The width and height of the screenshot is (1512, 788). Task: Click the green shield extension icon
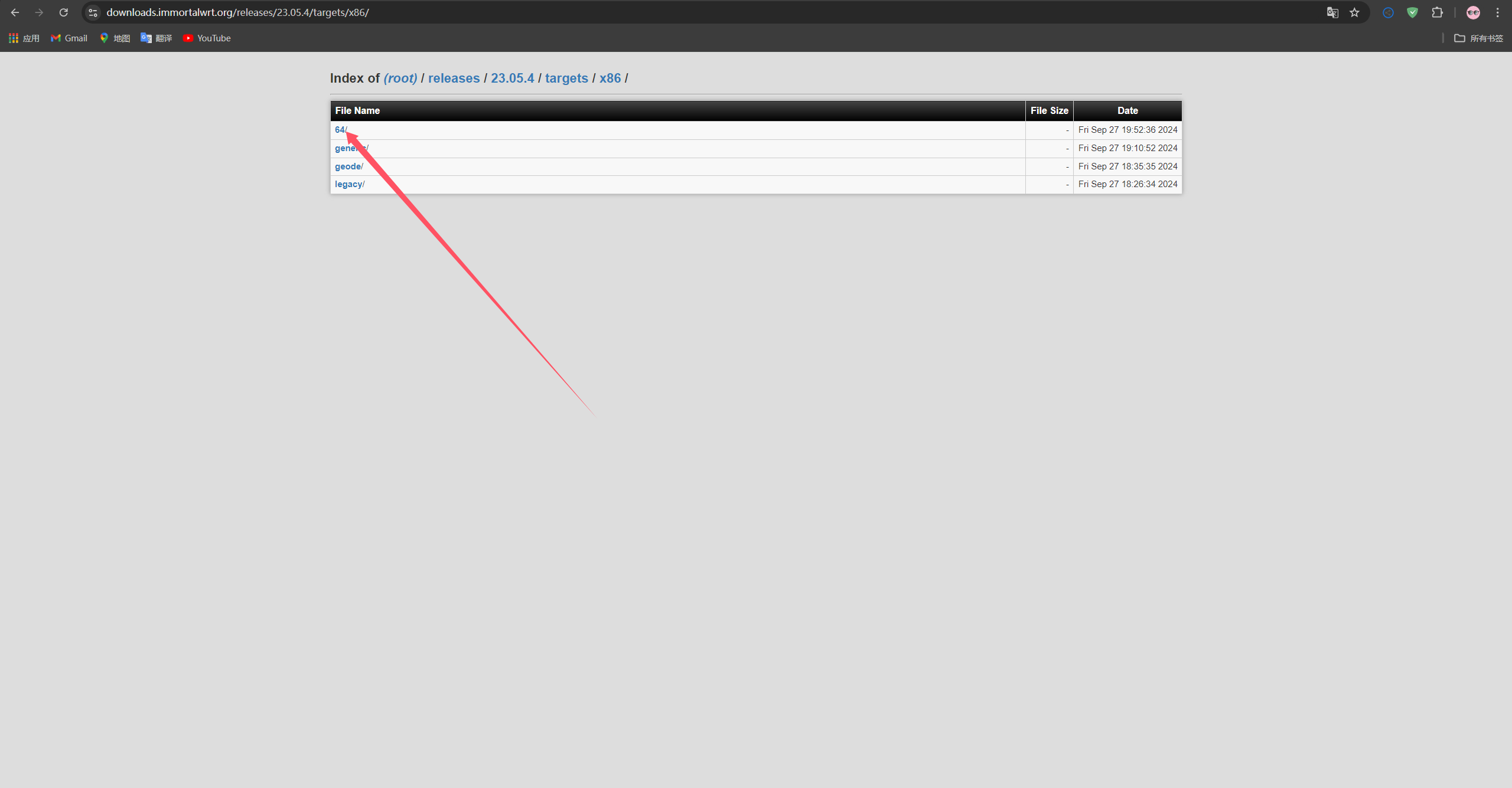click(1412, 12)
